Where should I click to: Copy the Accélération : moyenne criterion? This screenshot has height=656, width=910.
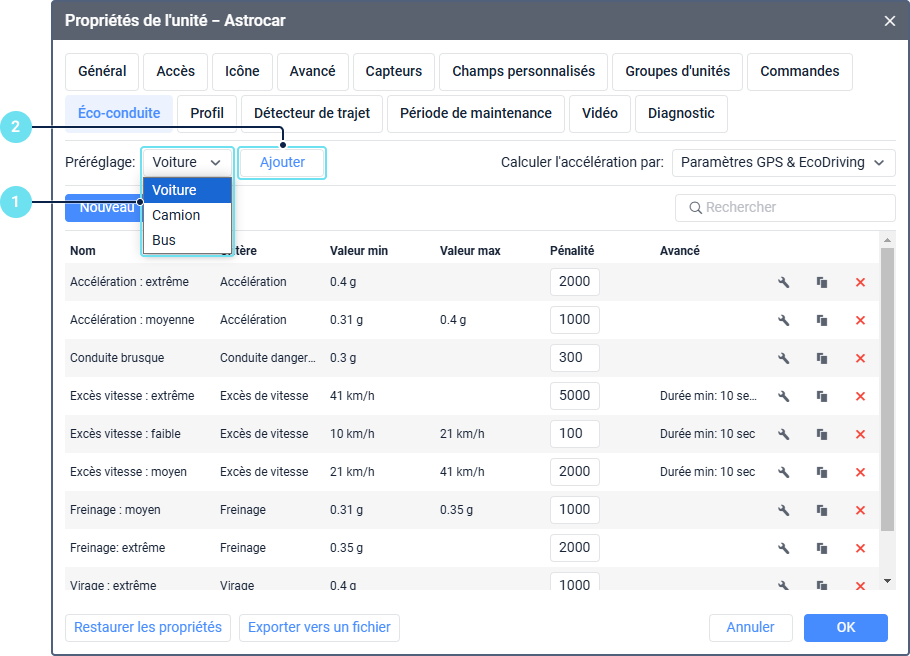coord(822,321)
